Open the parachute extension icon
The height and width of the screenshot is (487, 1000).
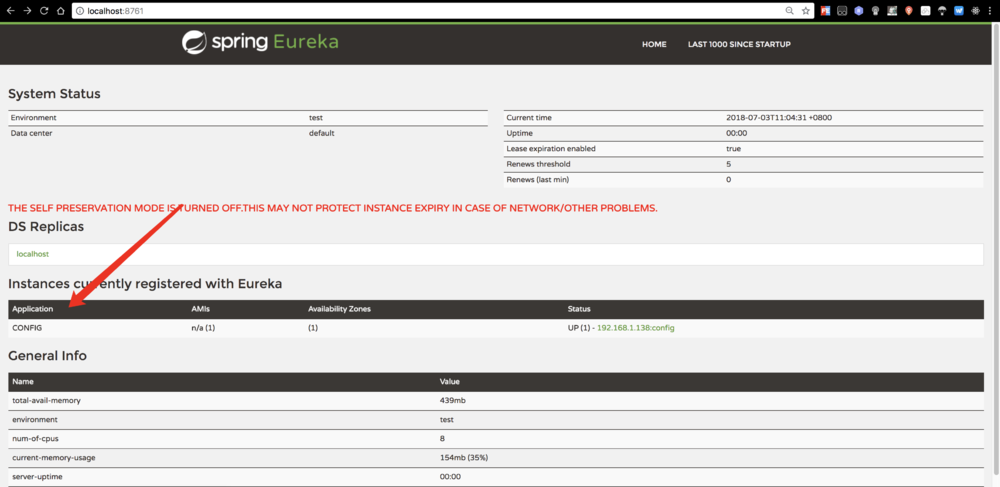coord(942,11)
